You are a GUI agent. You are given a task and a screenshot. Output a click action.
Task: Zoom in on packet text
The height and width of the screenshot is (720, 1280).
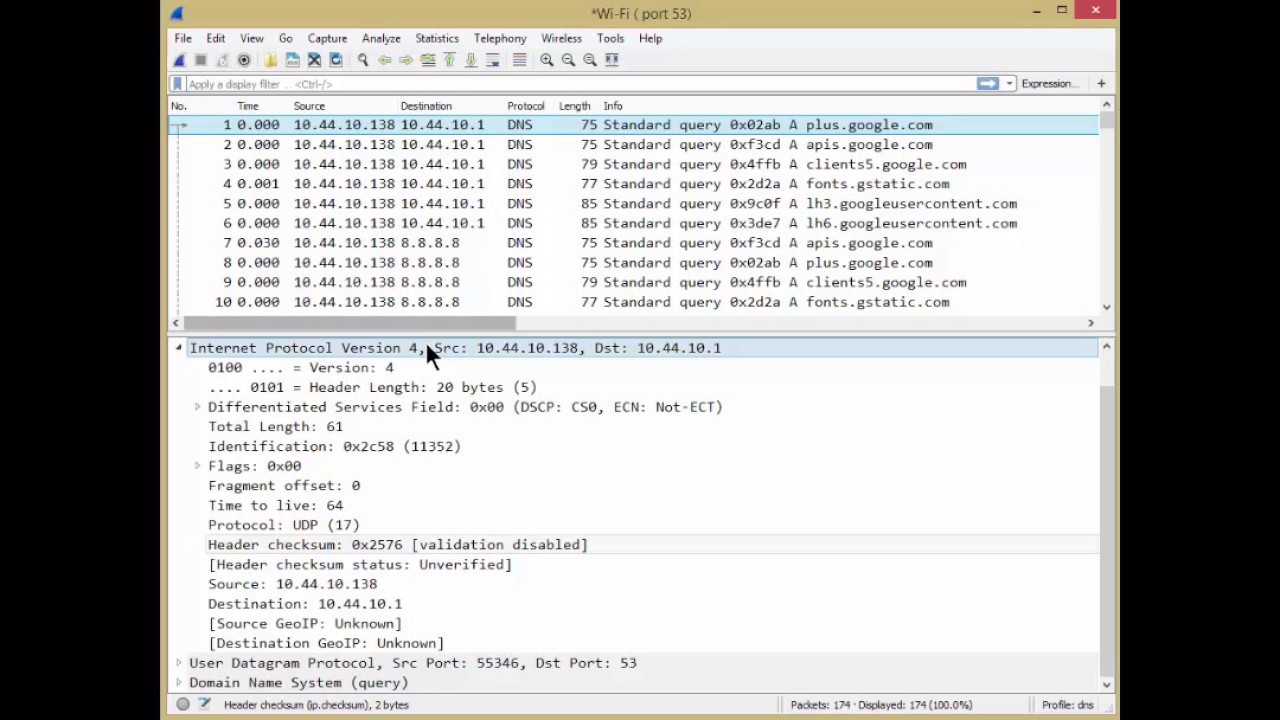[546, 60]
